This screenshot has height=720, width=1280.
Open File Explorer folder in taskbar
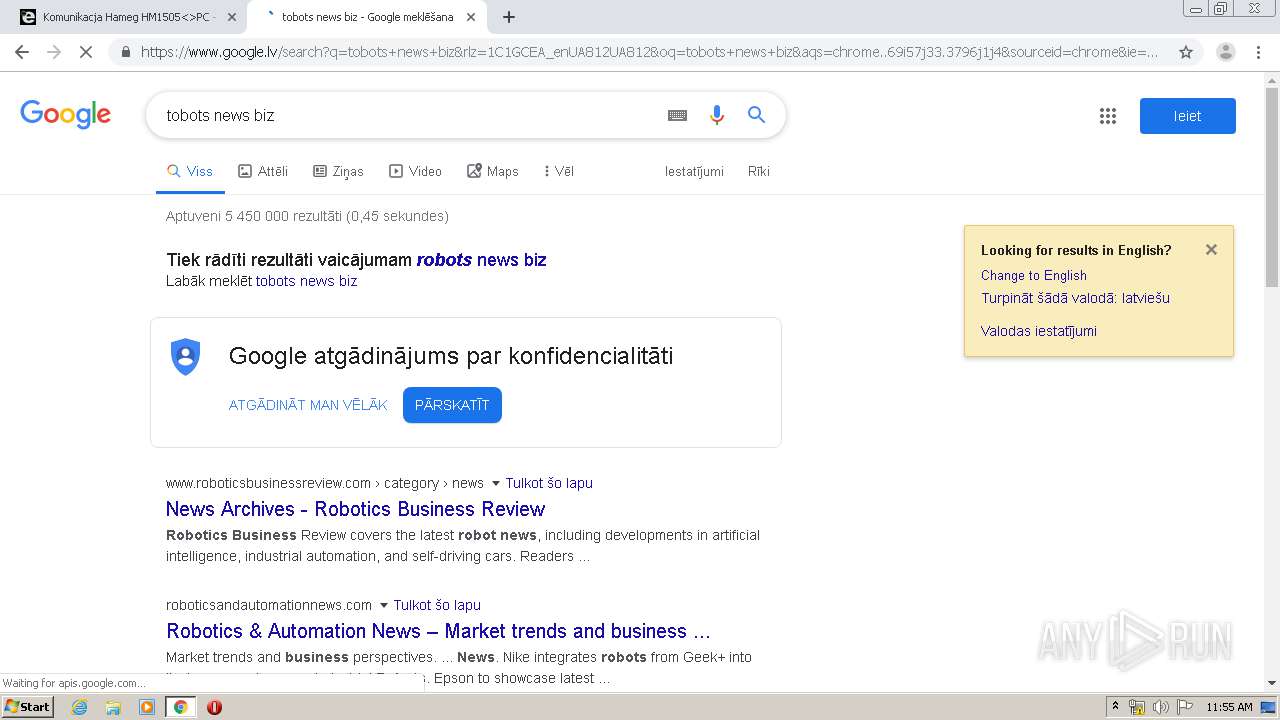[x=113, y=707]
